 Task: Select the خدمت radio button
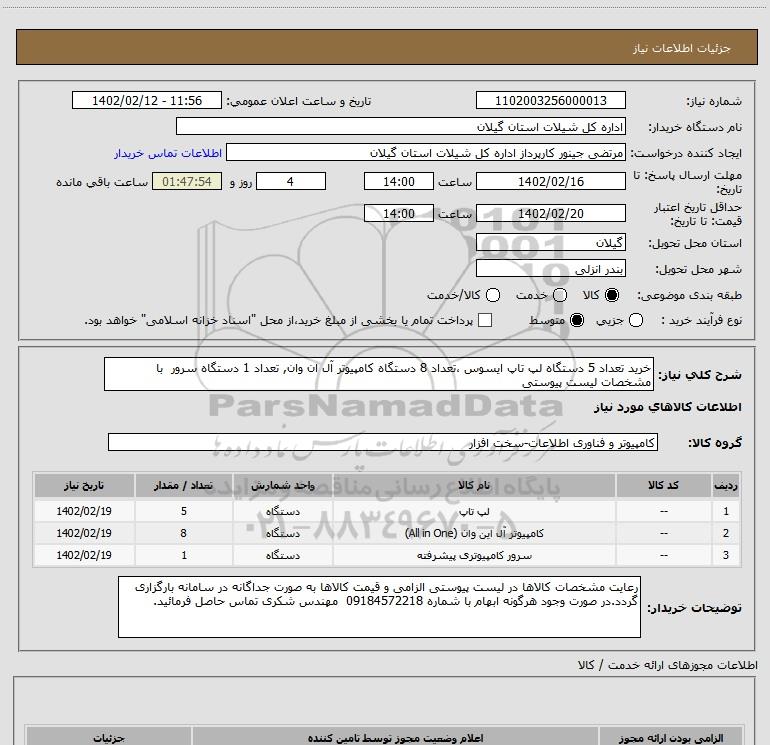coord(560,295)
